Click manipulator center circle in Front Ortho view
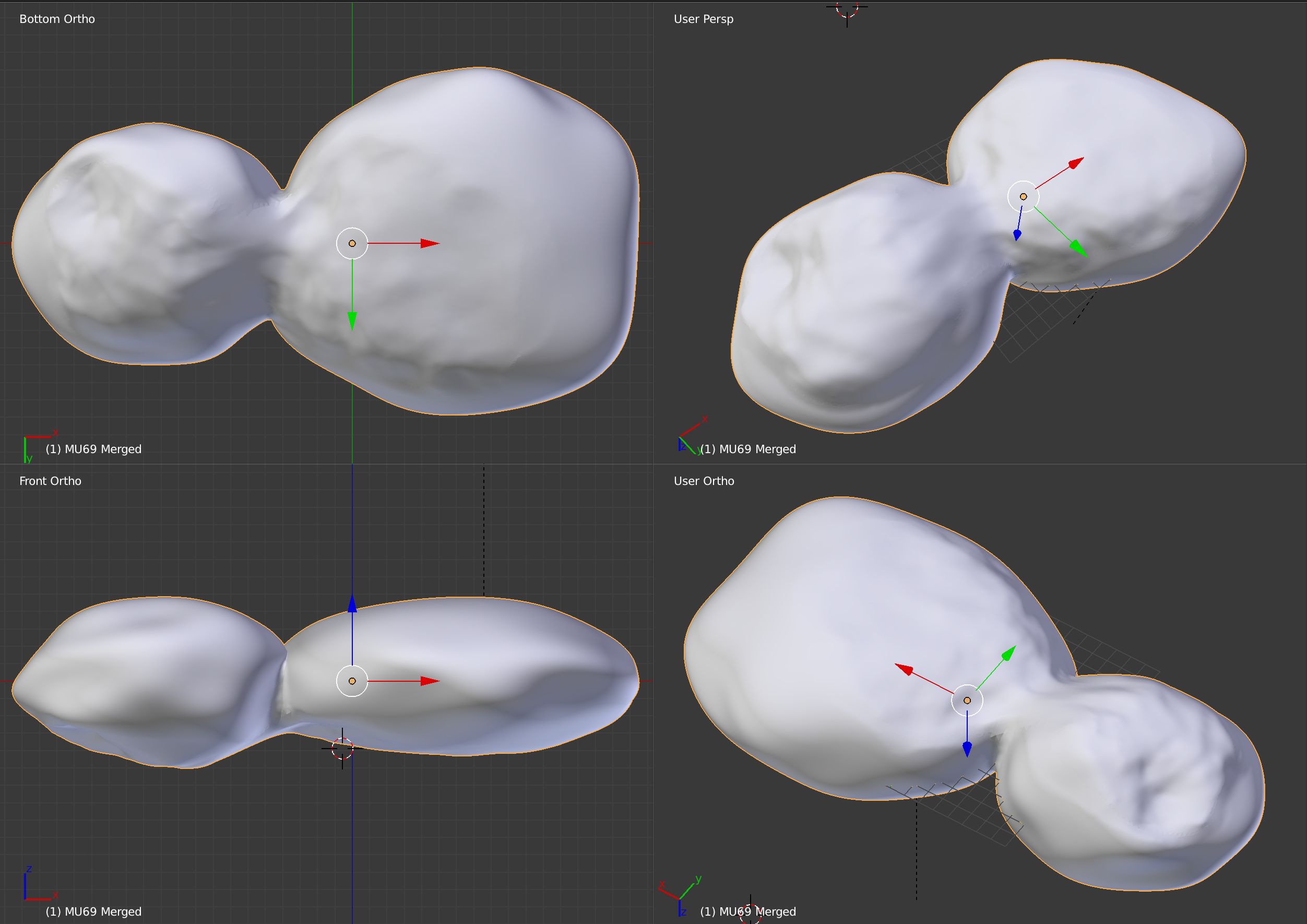Screen dimensions: 1307x924 point(352,681)
